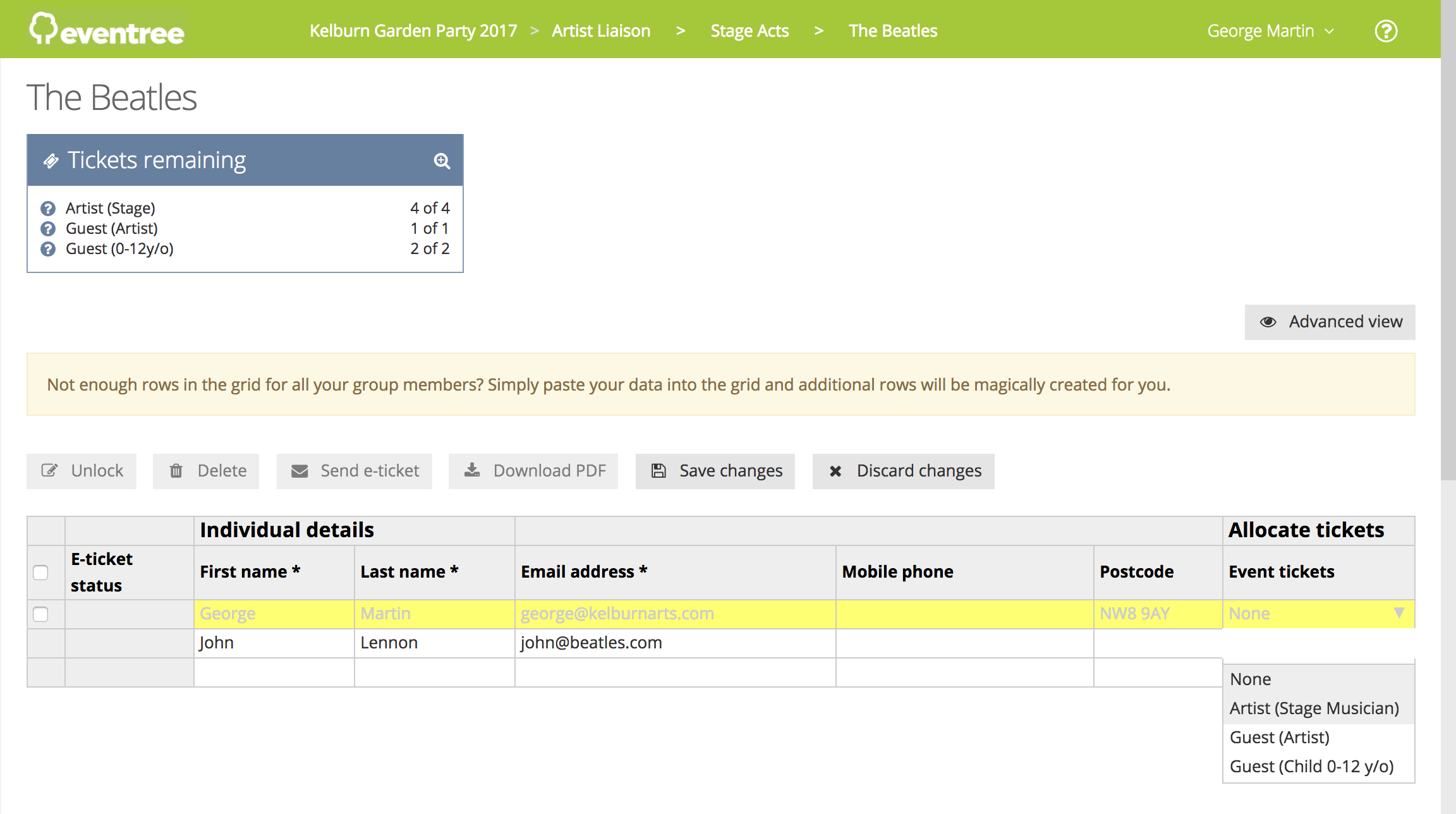Click the Save changes button

[x=715, y=471]
